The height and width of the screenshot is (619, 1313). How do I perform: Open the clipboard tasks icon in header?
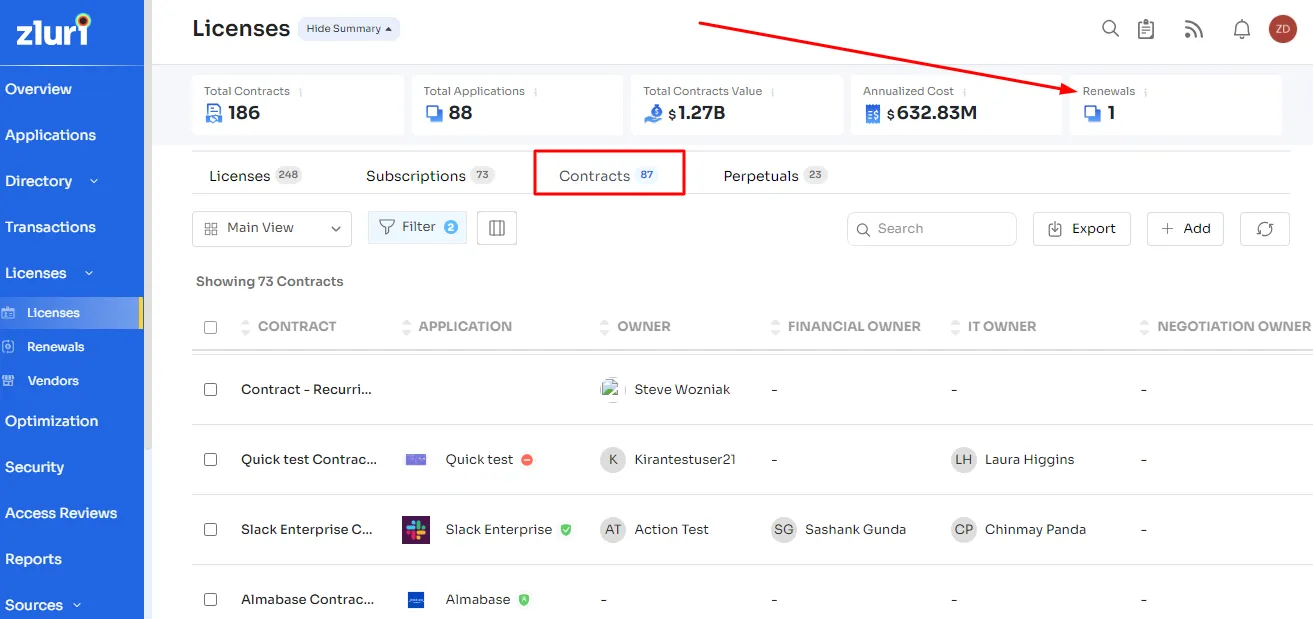point(1146,29)
